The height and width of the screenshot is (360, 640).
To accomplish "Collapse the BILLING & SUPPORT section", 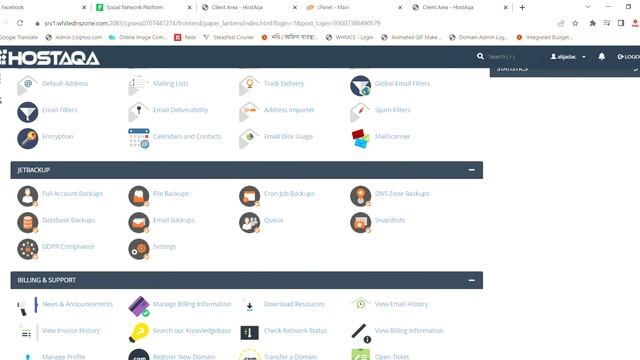I will (471, 280).
